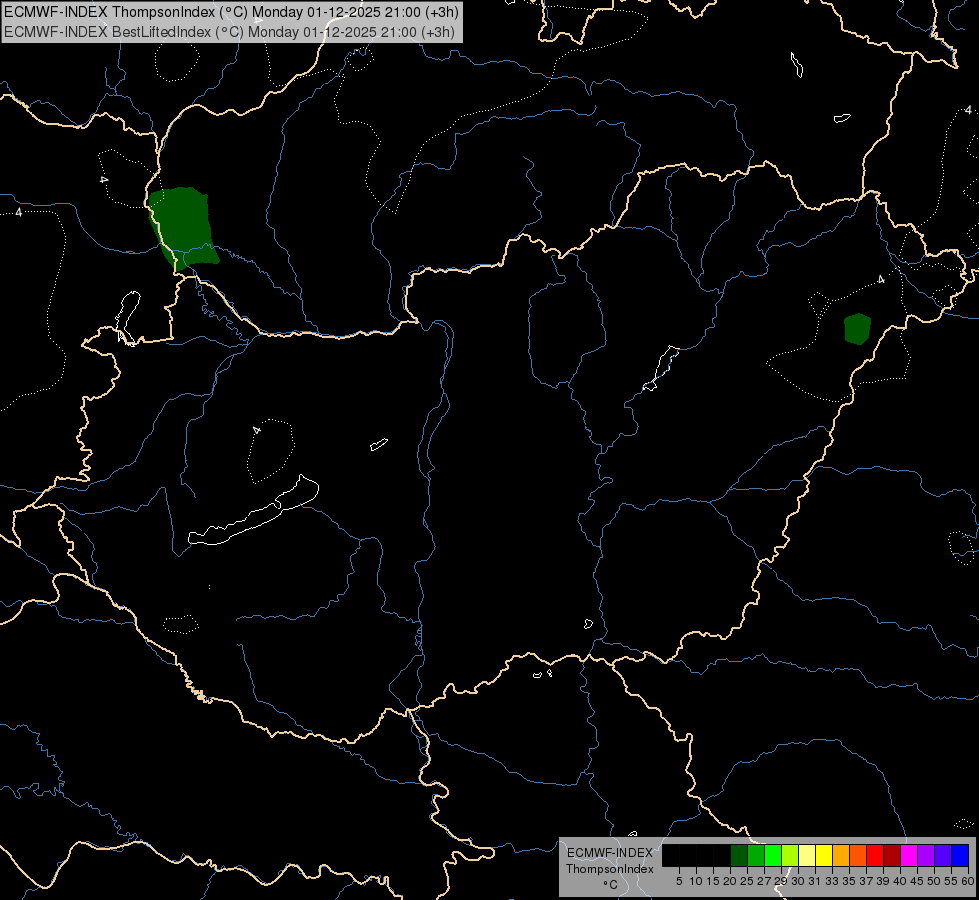This screenshot has width=979, height=900.
Task: Click the legend tick label 37
Action: [866, 881]
